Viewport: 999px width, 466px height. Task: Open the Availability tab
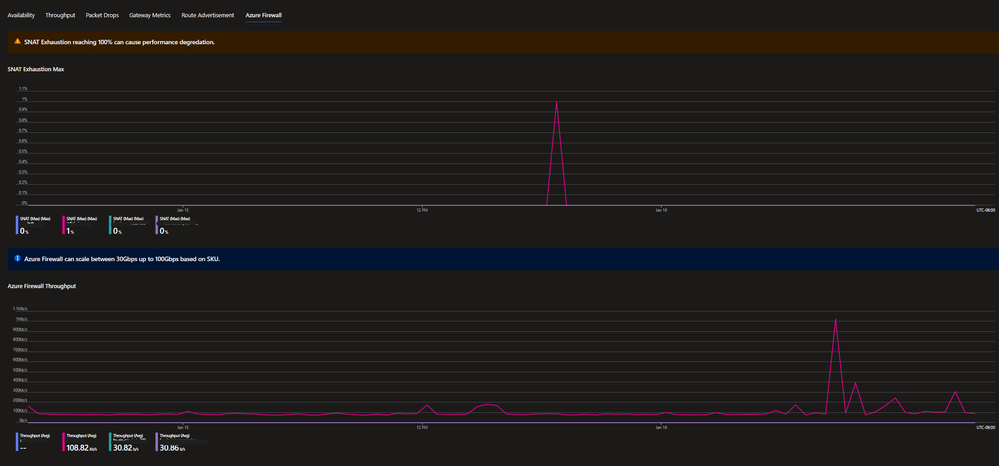21,15
